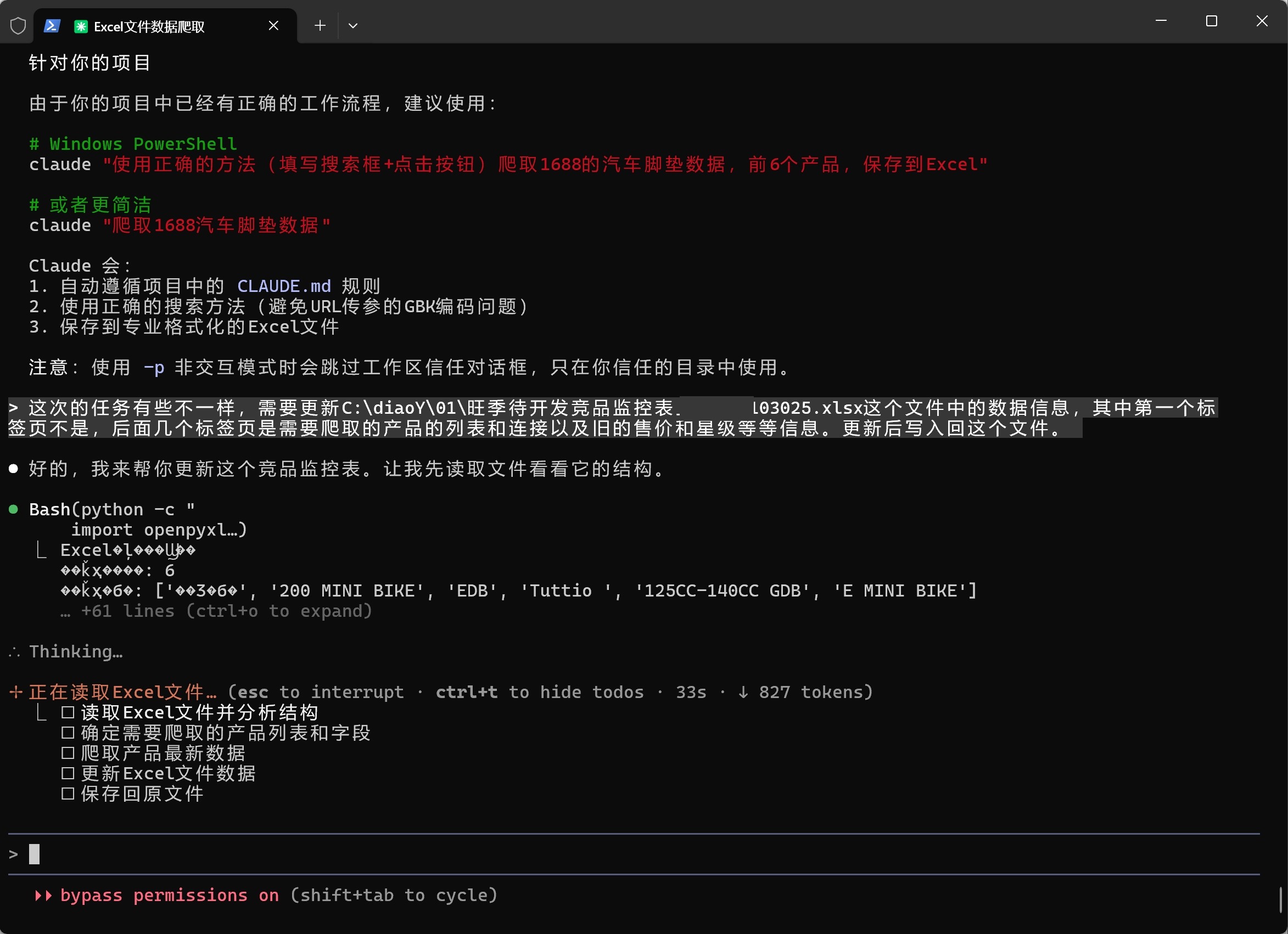The image size is (1288, 934).
Task: Click the PowerShell icon on the tab
Action: [52, 26]
